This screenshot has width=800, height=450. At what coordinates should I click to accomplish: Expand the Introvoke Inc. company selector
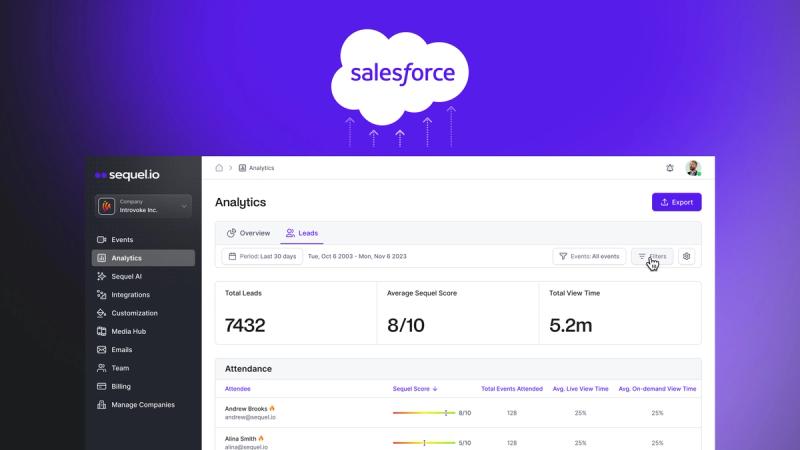pyautogui.click(x=143, y=206)
